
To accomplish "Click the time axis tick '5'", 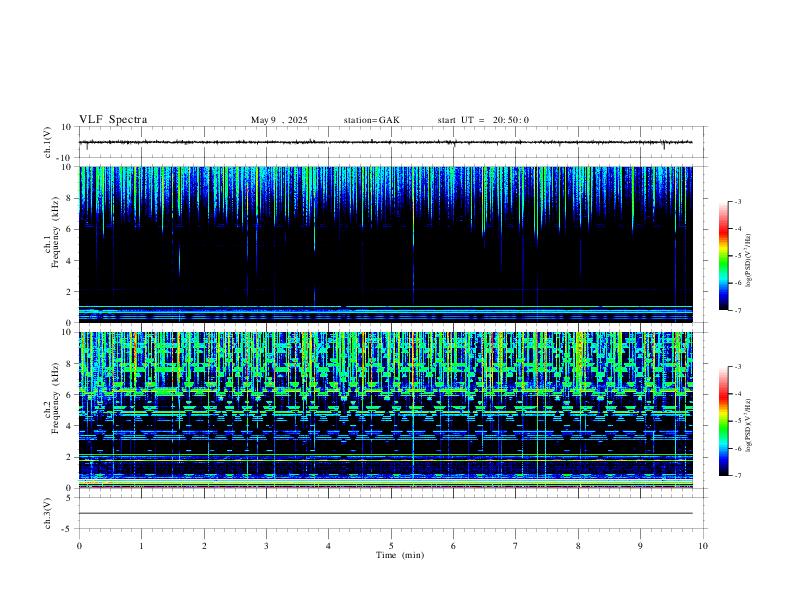I will (x=391, y=546).
